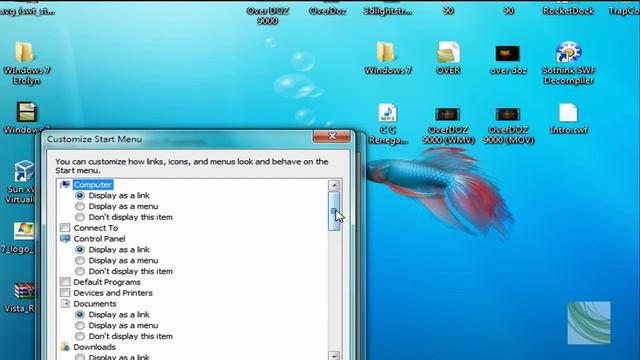Select the intro.swf file icon
Screen dimensions: 640x360
coord(568,113)
